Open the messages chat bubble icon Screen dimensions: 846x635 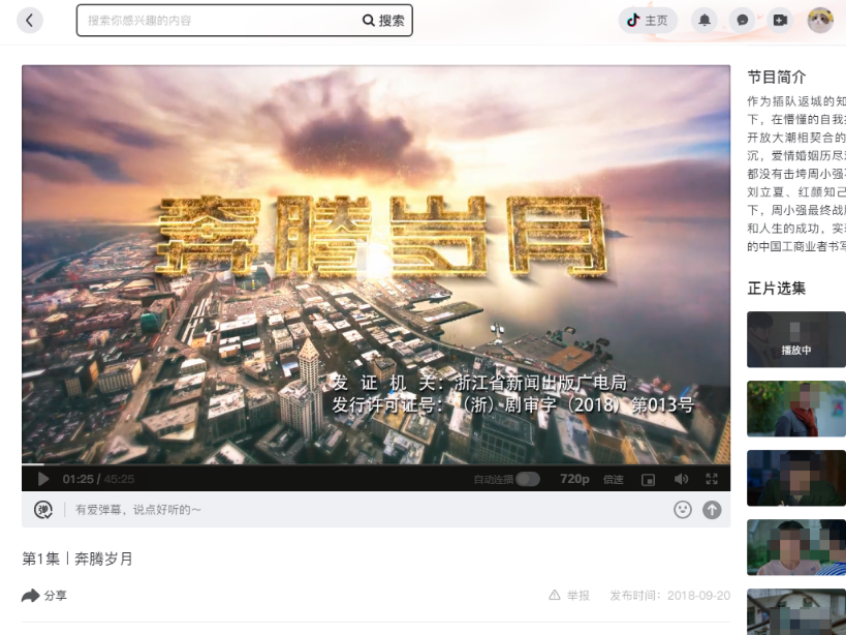[x=742, y=21]
